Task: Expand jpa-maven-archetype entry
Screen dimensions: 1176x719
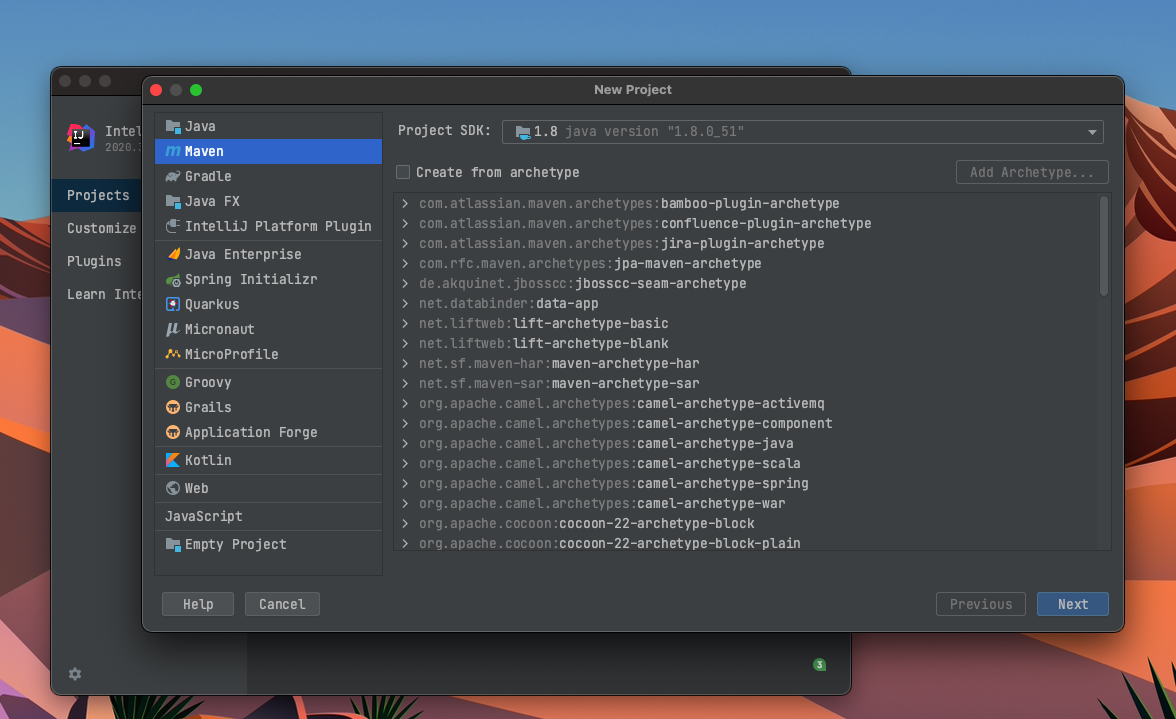Action: pos(405,263)
